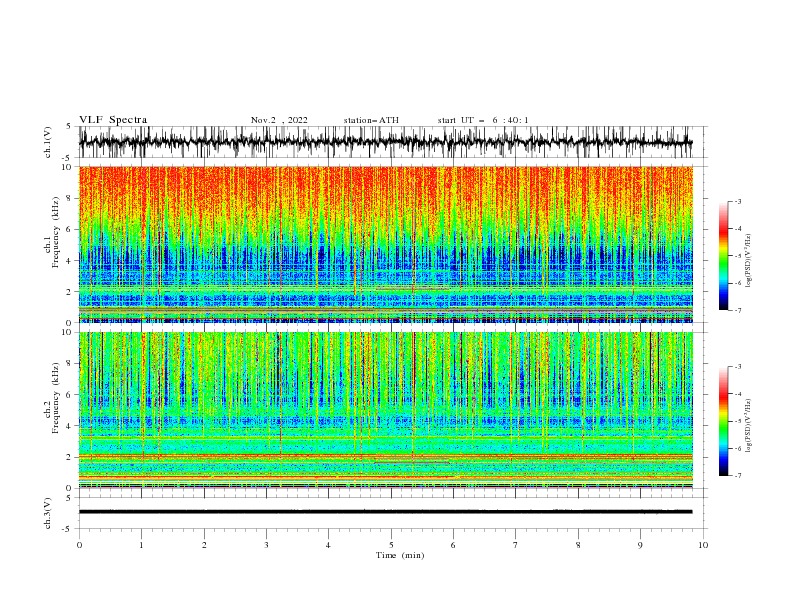
Task: Click the "-5" label on ch.2 color bar
Action: tap(737, 421)
